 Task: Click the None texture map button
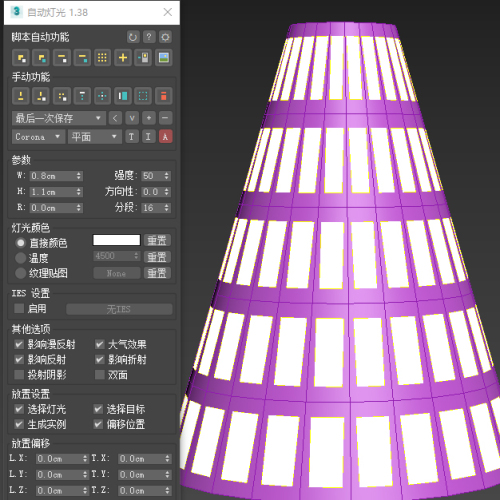coord(117,273)
